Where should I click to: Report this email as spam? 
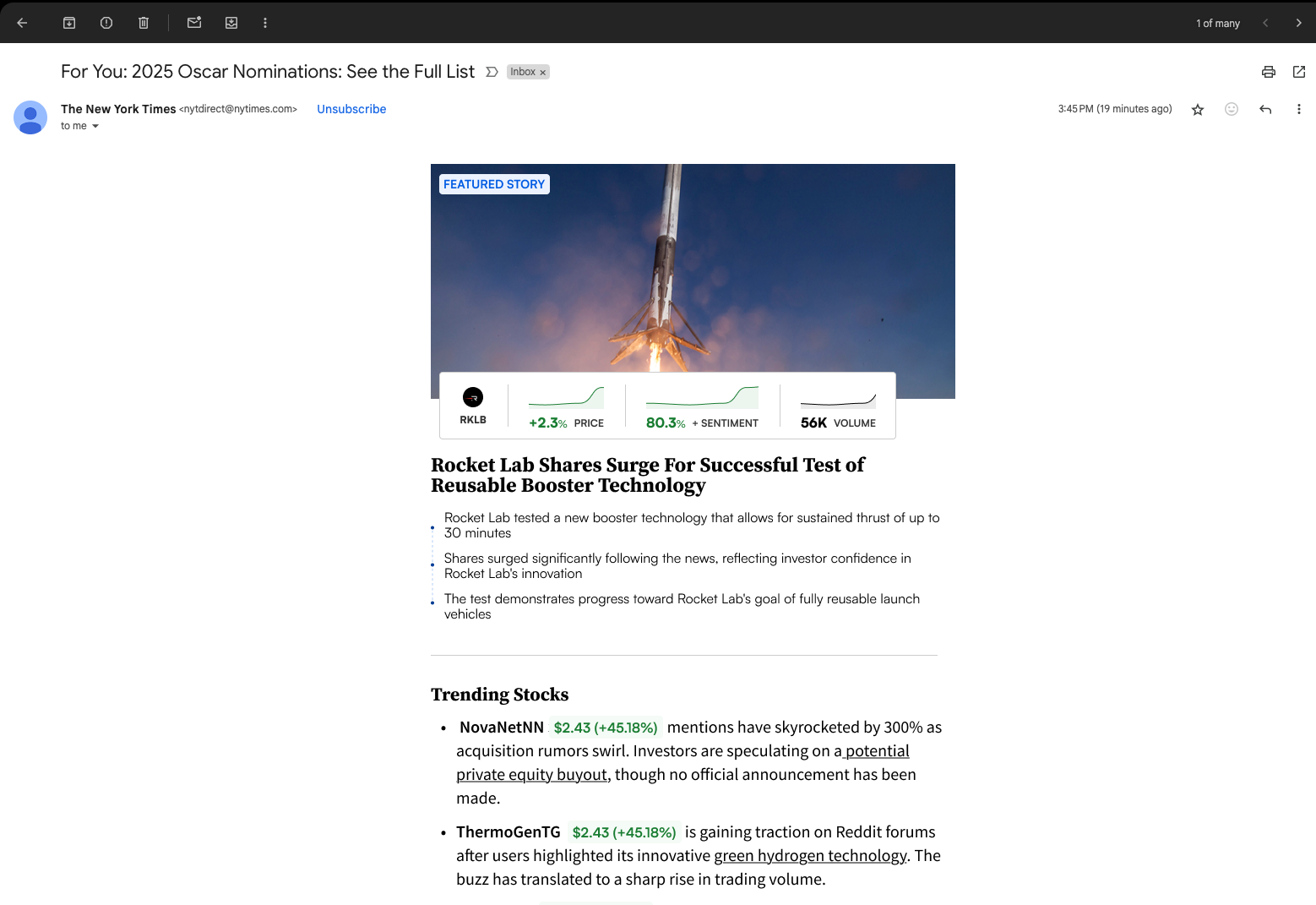[106, 23]
